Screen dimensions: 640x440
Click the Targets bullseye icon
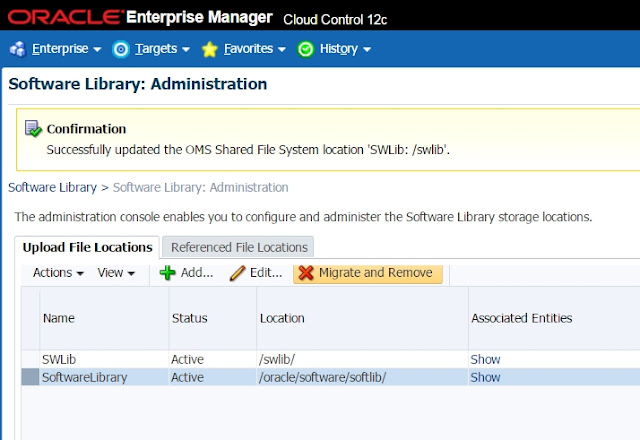[121, 48]
